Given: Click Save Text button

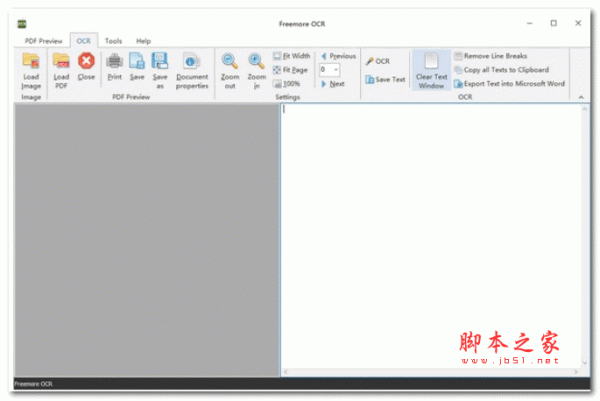Looking at the screenshot, I should [385, 79].
